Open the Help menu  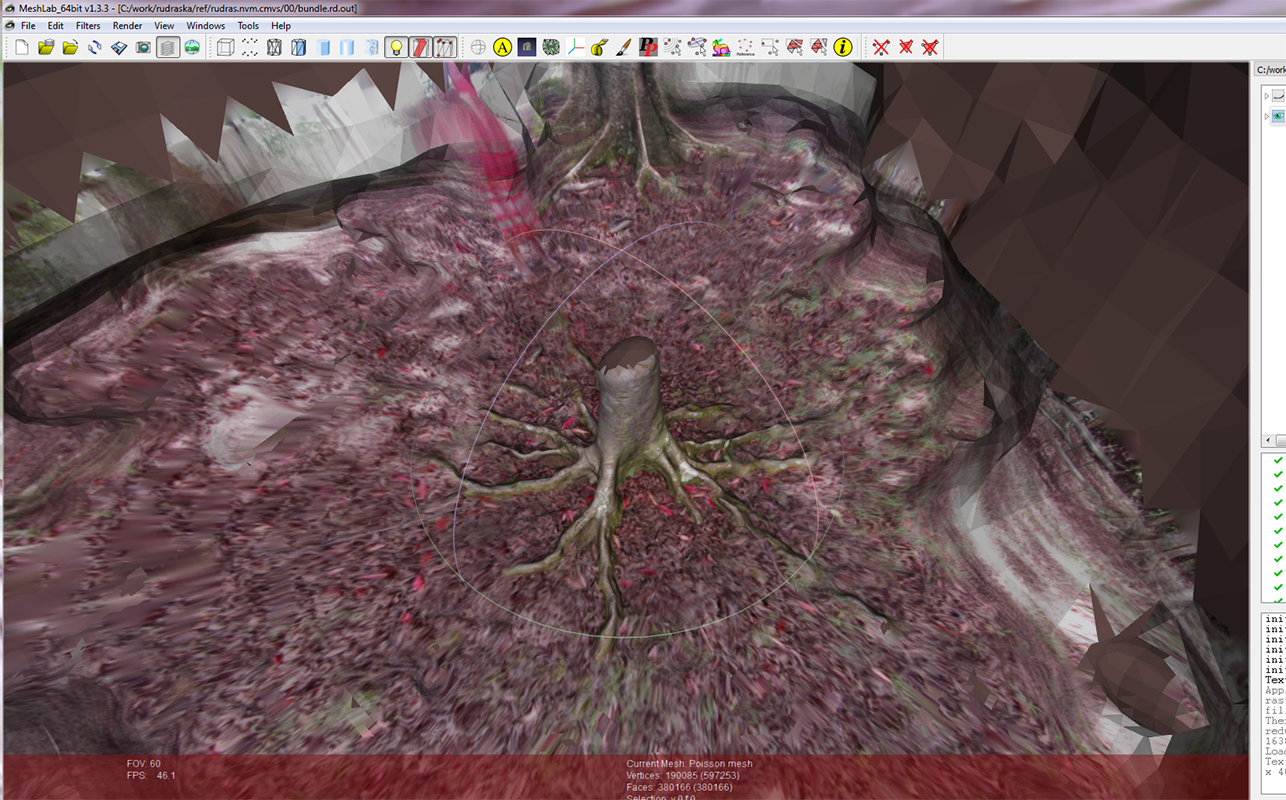tap(281, 25)
